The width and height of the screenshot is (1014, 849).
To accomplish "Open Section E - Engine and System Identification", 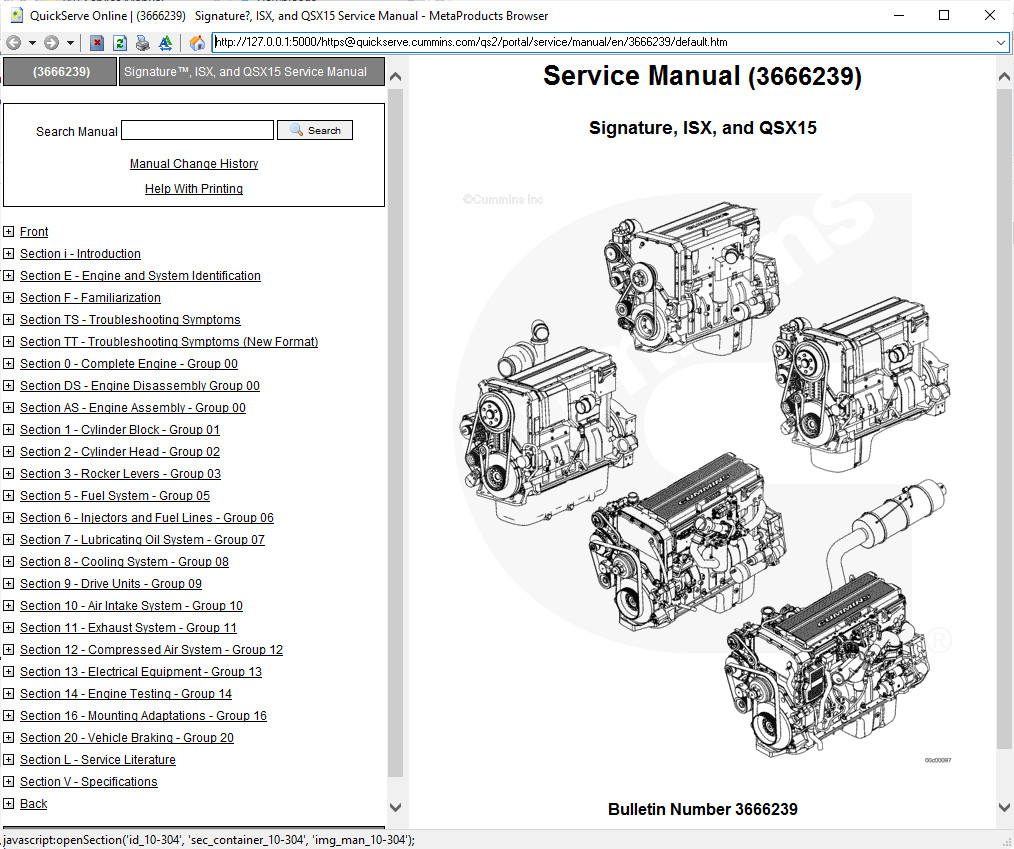I will click(140, 275).
